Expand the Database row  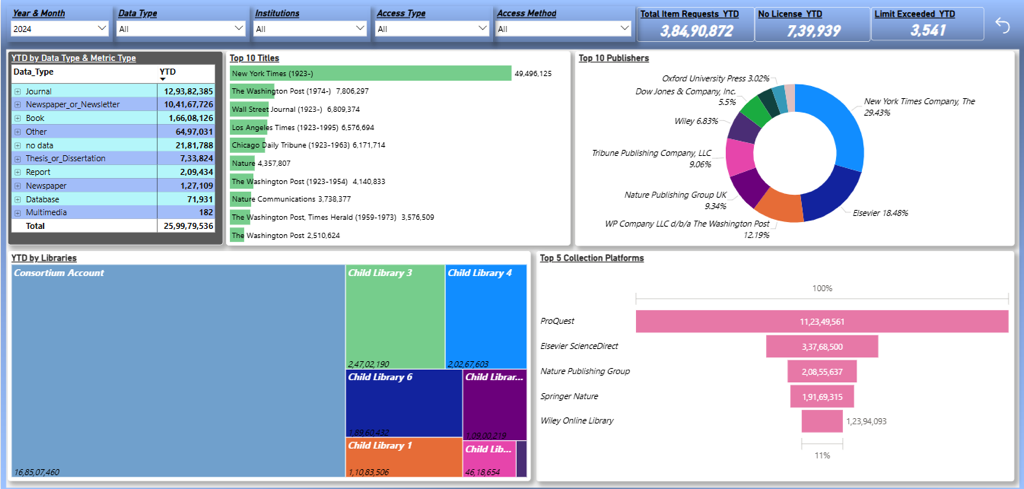(18, 199)
